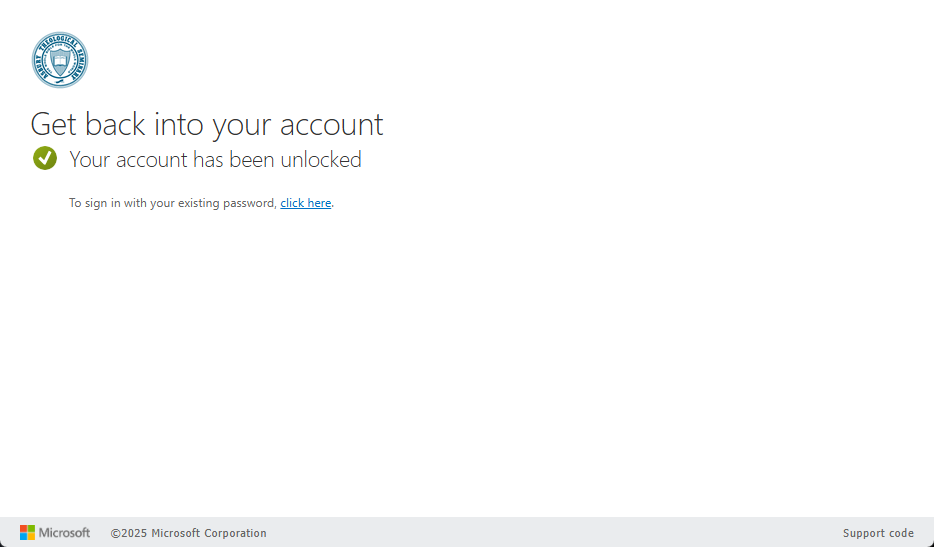The image size is (934, 547).
Task: Click the "Your account has been unlocked" message
Action: (x=215, y=159)
